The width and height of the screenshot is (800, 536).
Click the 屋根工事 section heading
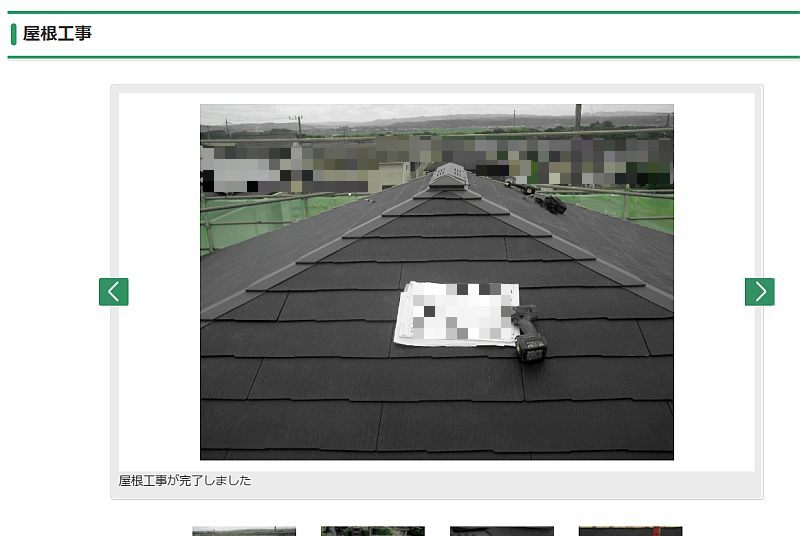pos(57,34)
